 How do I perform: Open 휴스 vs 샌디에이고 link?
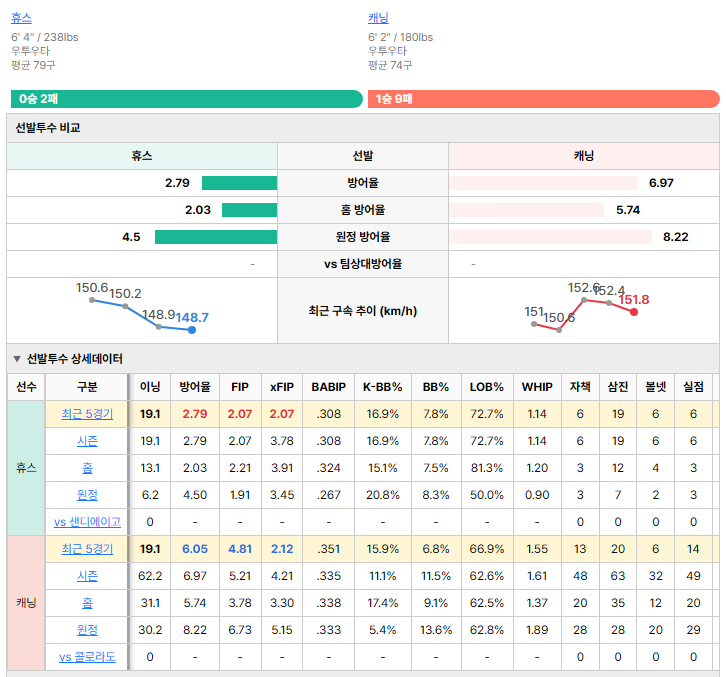[87, 522]
